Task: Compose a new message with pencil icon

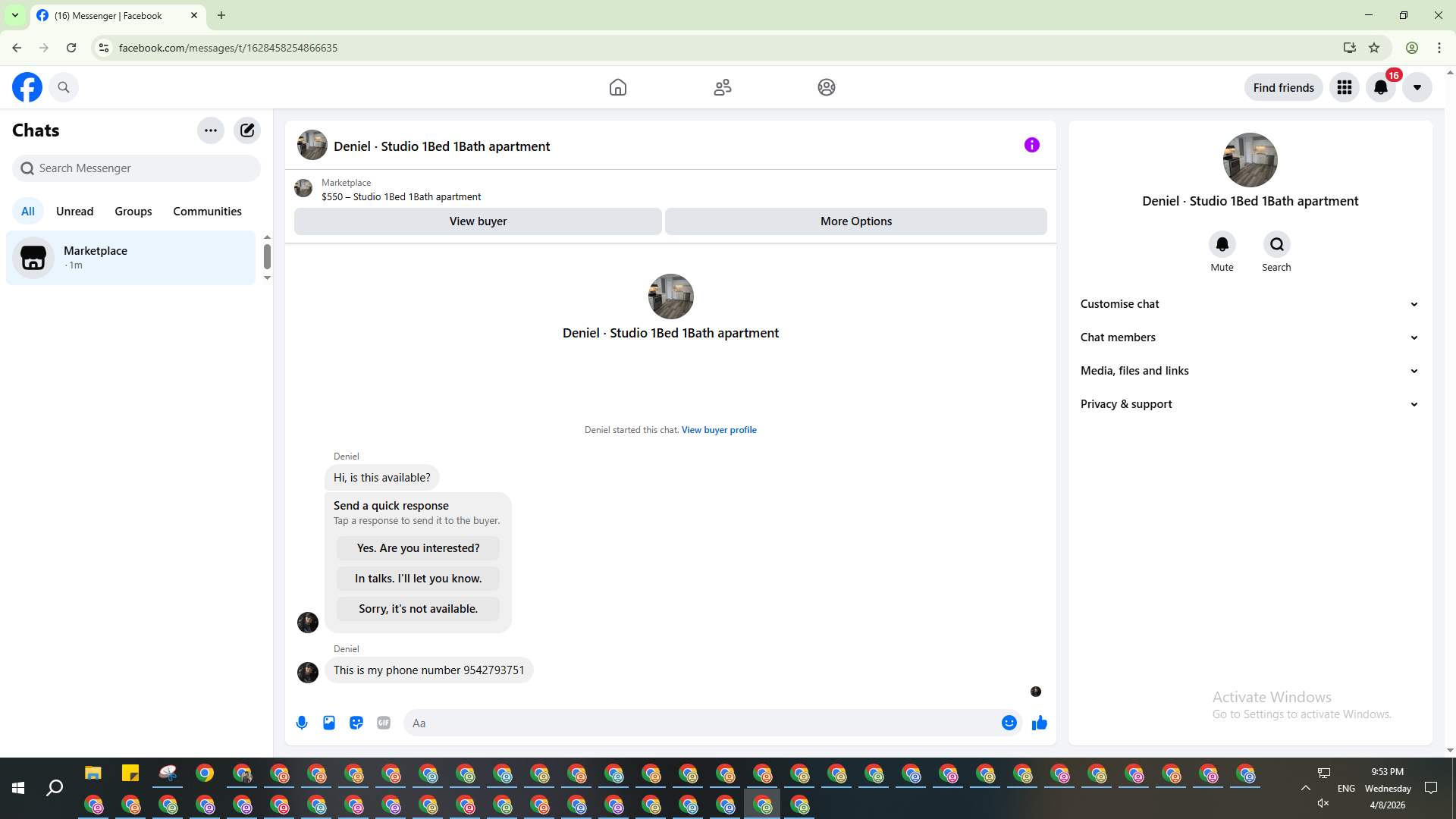Action: coord(247,130)
